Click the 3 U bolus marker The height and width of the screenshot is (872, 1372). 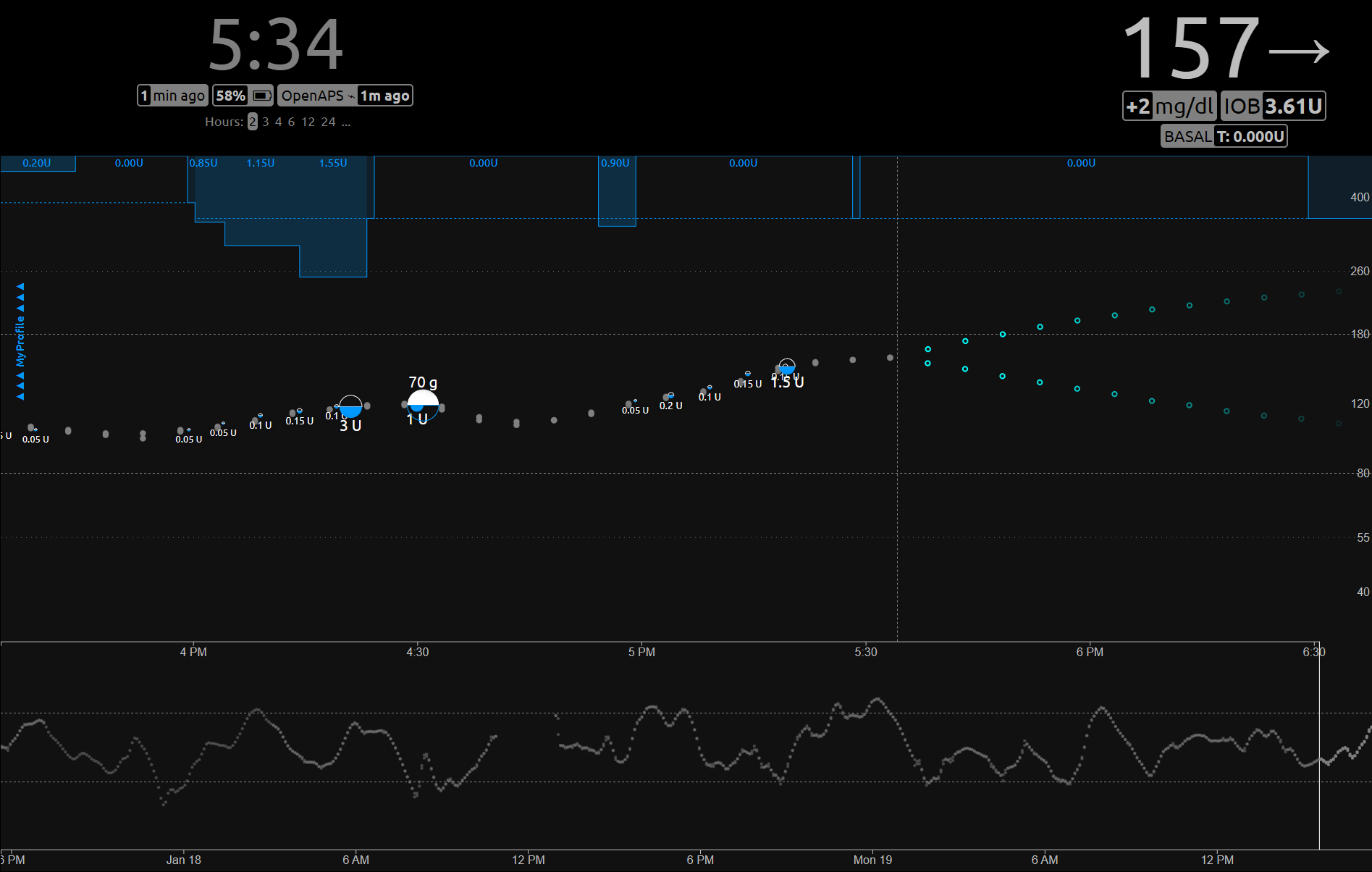(x=350, y=408)
